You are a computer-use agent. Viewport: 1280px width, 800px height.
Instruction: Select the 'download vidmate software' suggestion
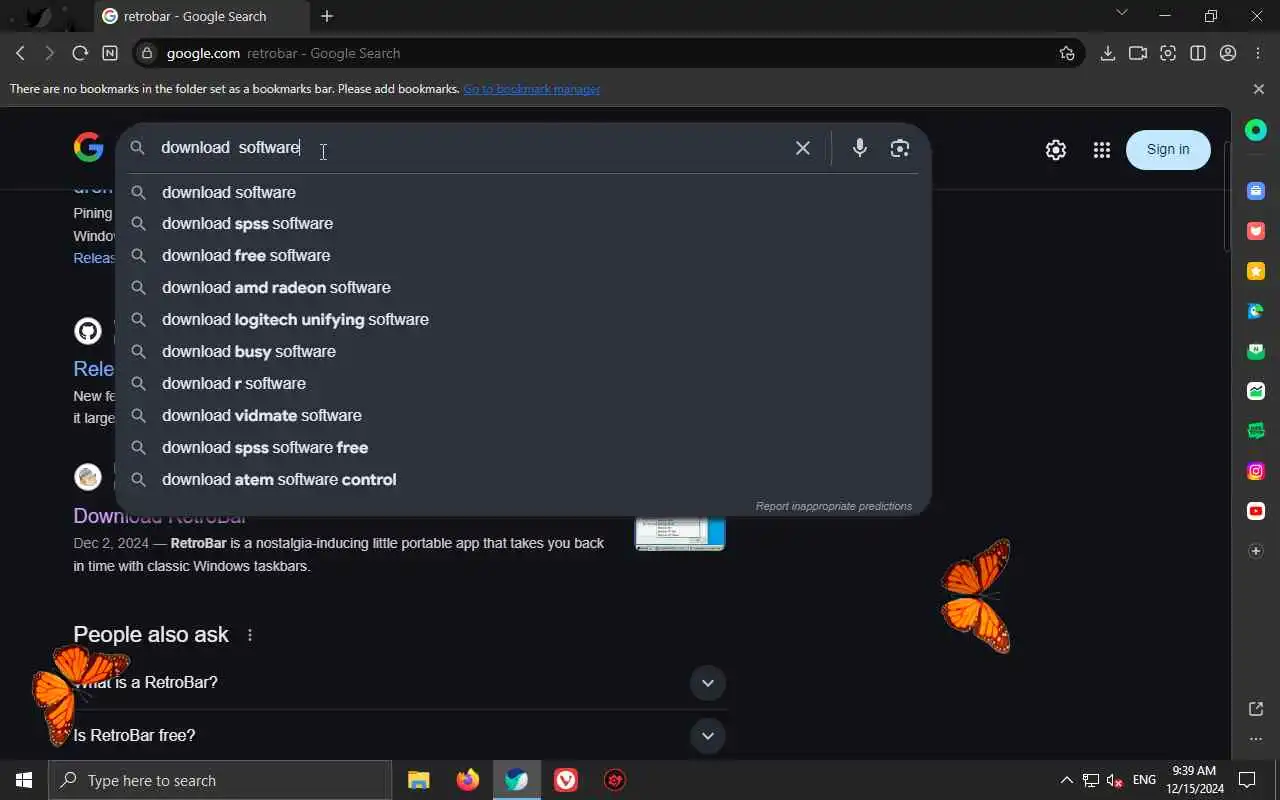523,416
